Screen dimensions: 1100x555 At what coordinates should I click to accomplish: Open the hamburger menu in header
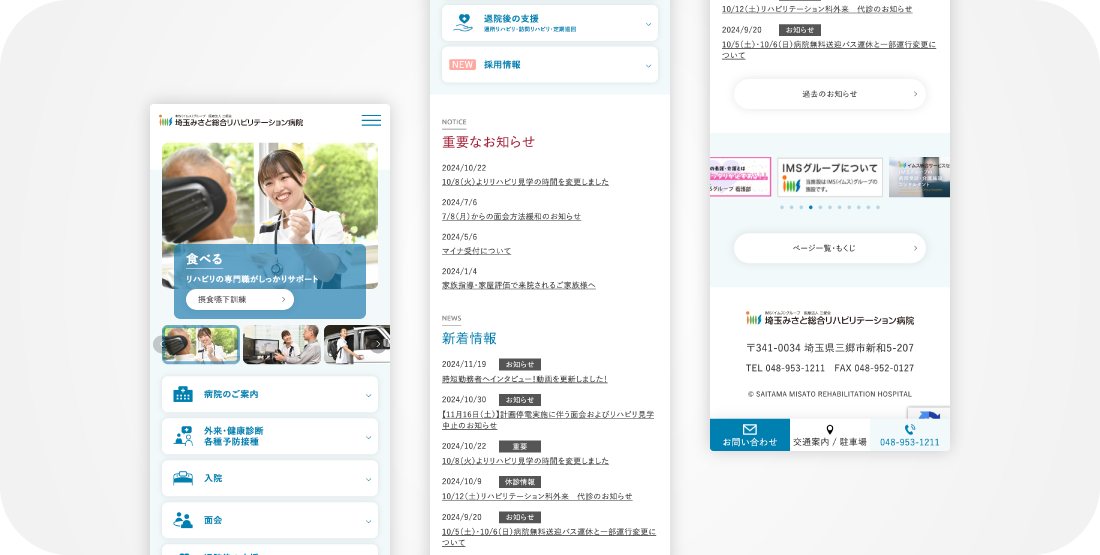point(371,121)
